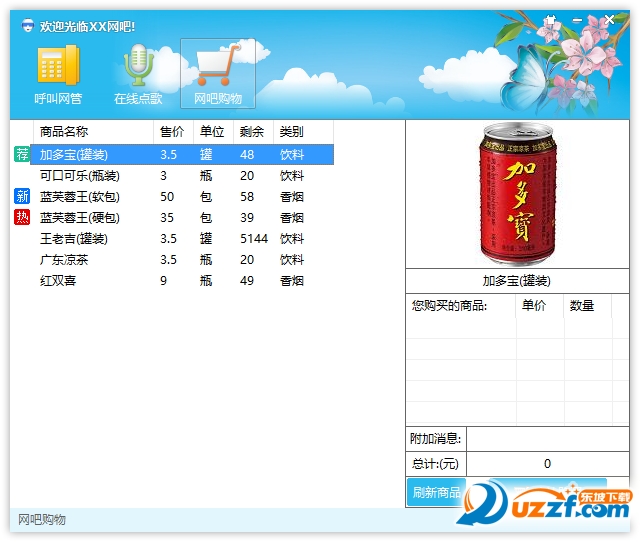Image resolution: width=640 pixels, height=542 pixels.
Task: Click the 刷新商品 button
Action: [x=436, y=492]
